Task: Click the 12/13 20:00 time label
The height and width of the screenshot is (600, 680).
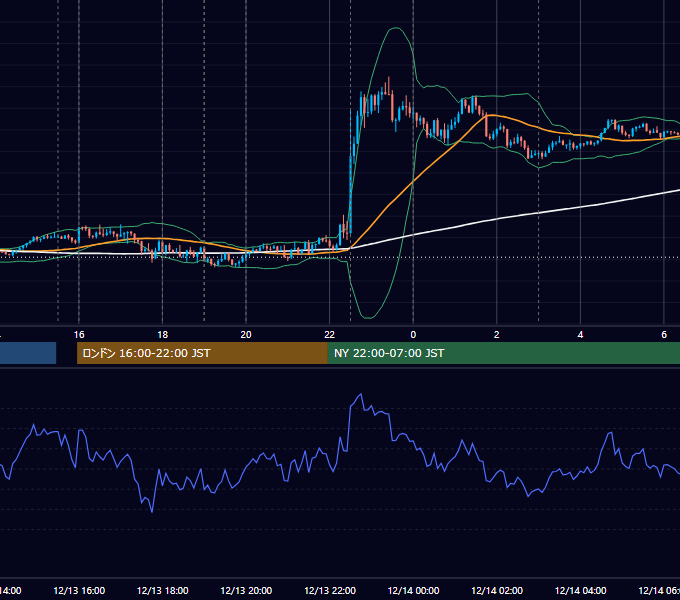Action: [246, 590]
